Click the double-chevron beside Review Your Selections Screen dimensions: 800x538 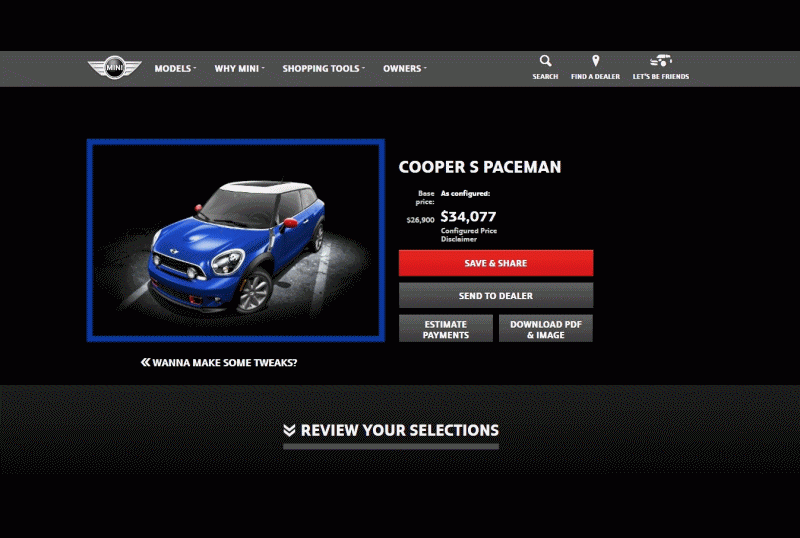click(289, 430)
